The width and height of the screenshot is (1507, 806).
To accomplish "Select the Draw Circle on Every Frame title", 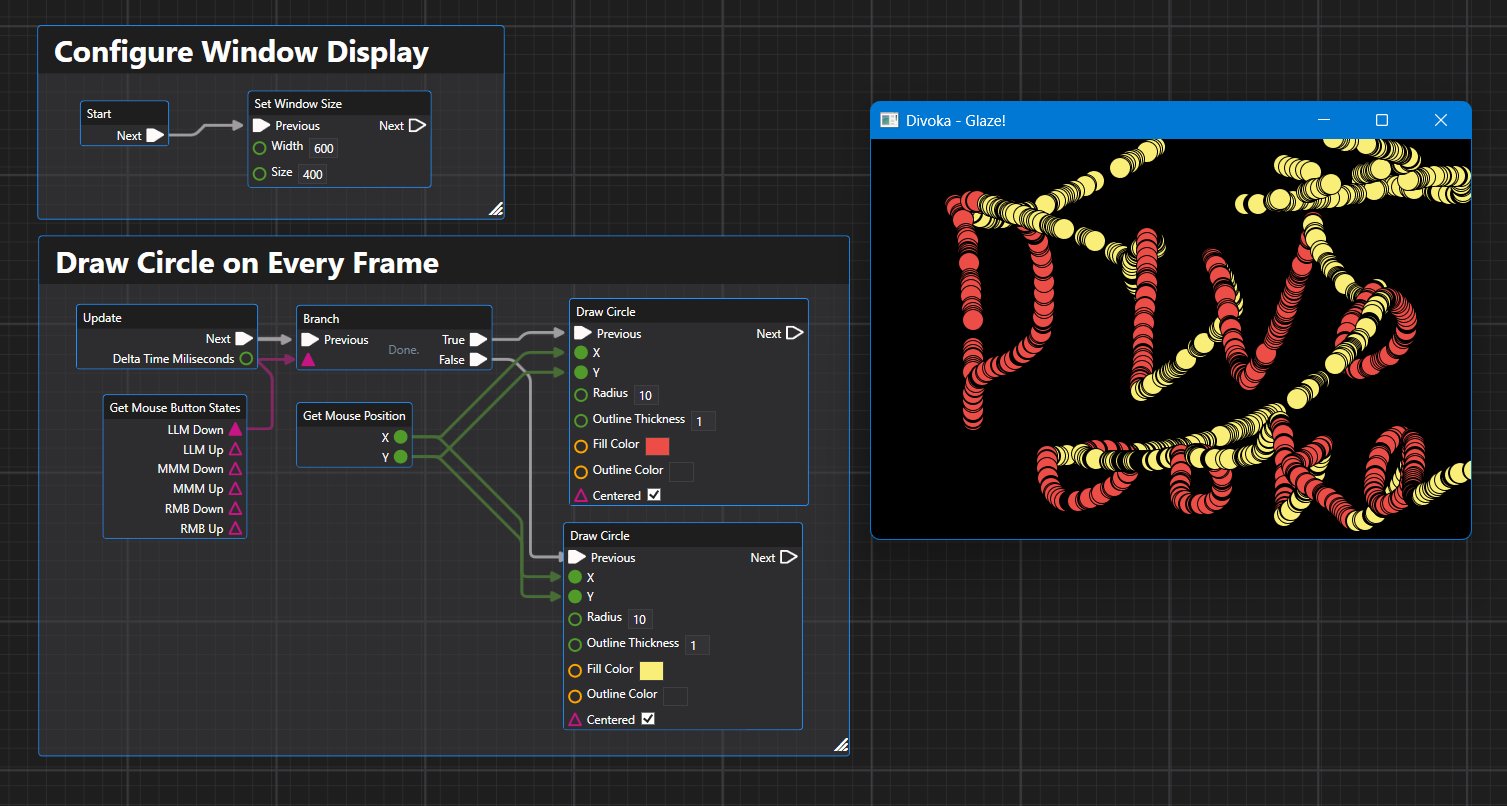I will [x=247, y=263].
